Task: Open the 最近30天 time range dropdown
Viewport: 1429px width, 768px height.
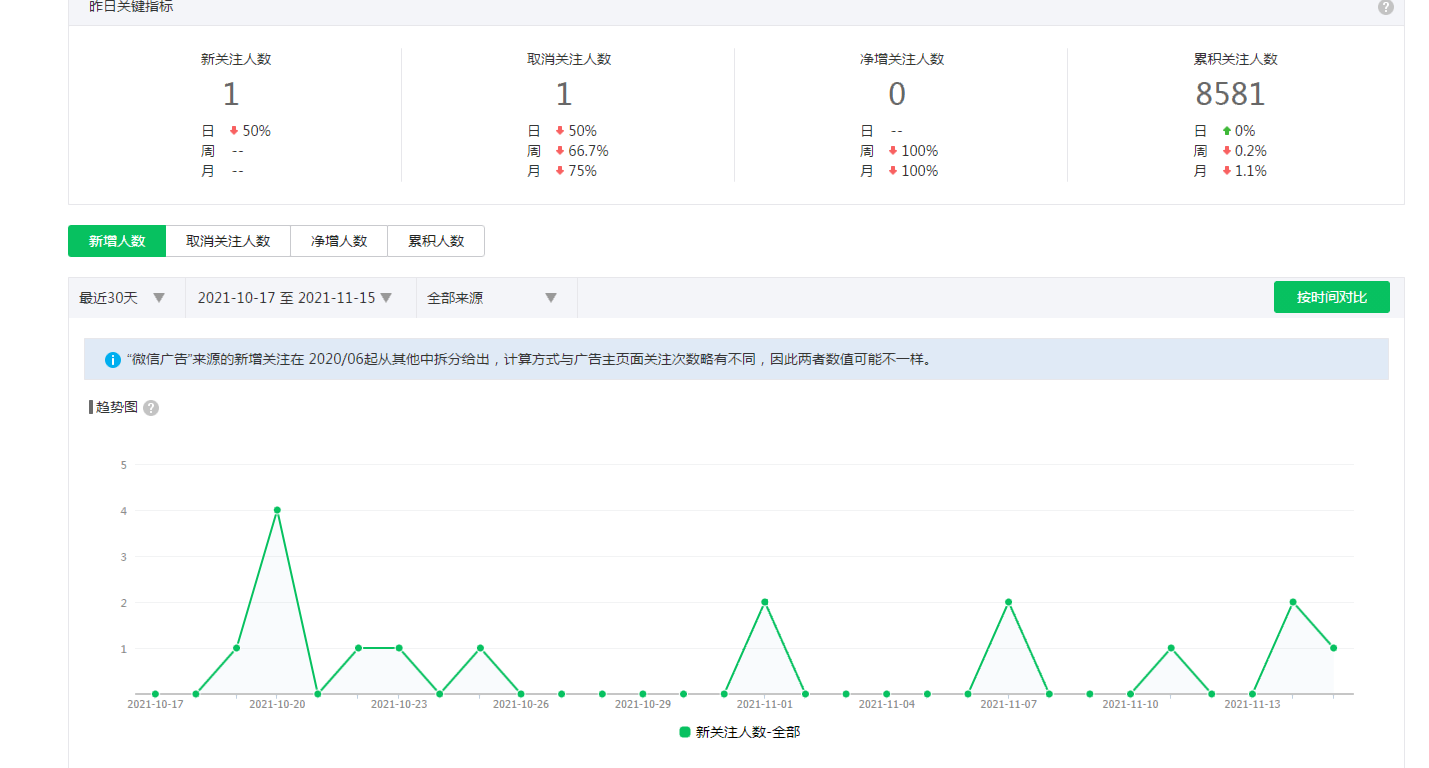Action: (x=122, y=298)
